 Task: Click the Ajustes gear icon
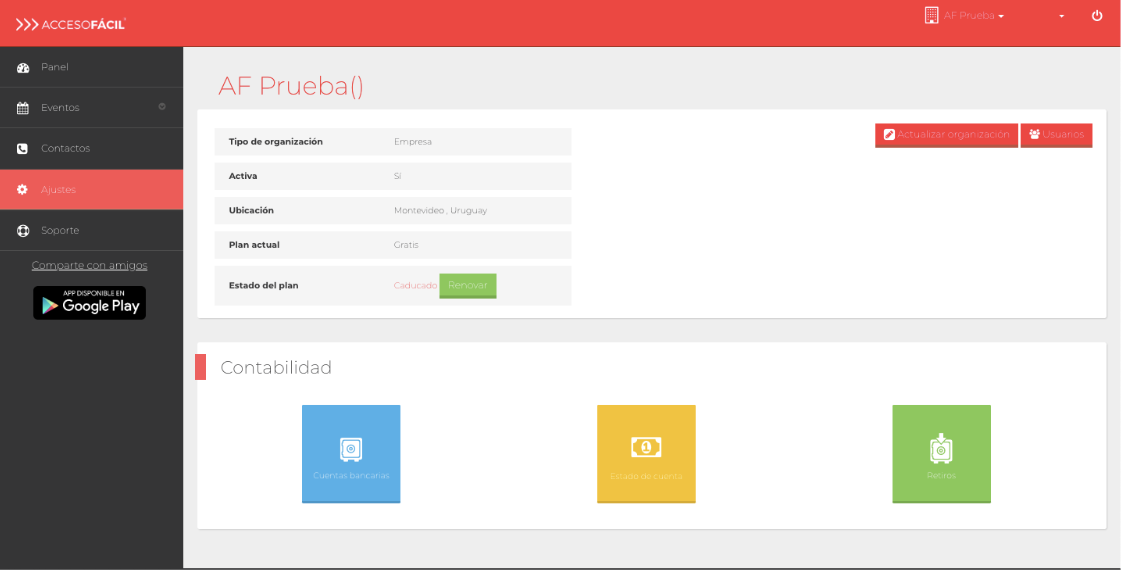pyautogui.click(x=23, y=190)
